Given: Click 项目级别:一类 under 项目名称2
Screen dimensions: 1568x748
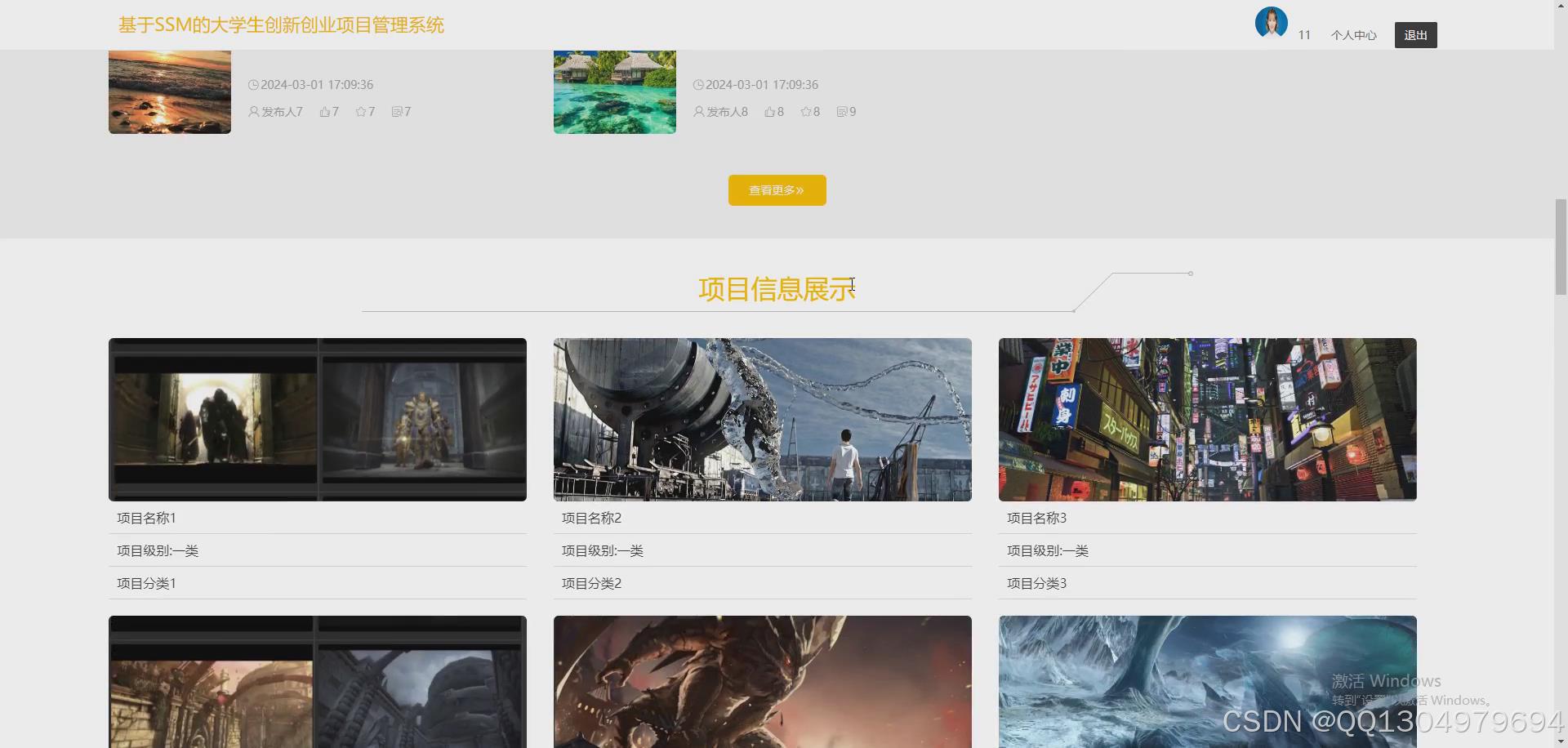Looking at the screenshot, I should click(x=603, y=551).
